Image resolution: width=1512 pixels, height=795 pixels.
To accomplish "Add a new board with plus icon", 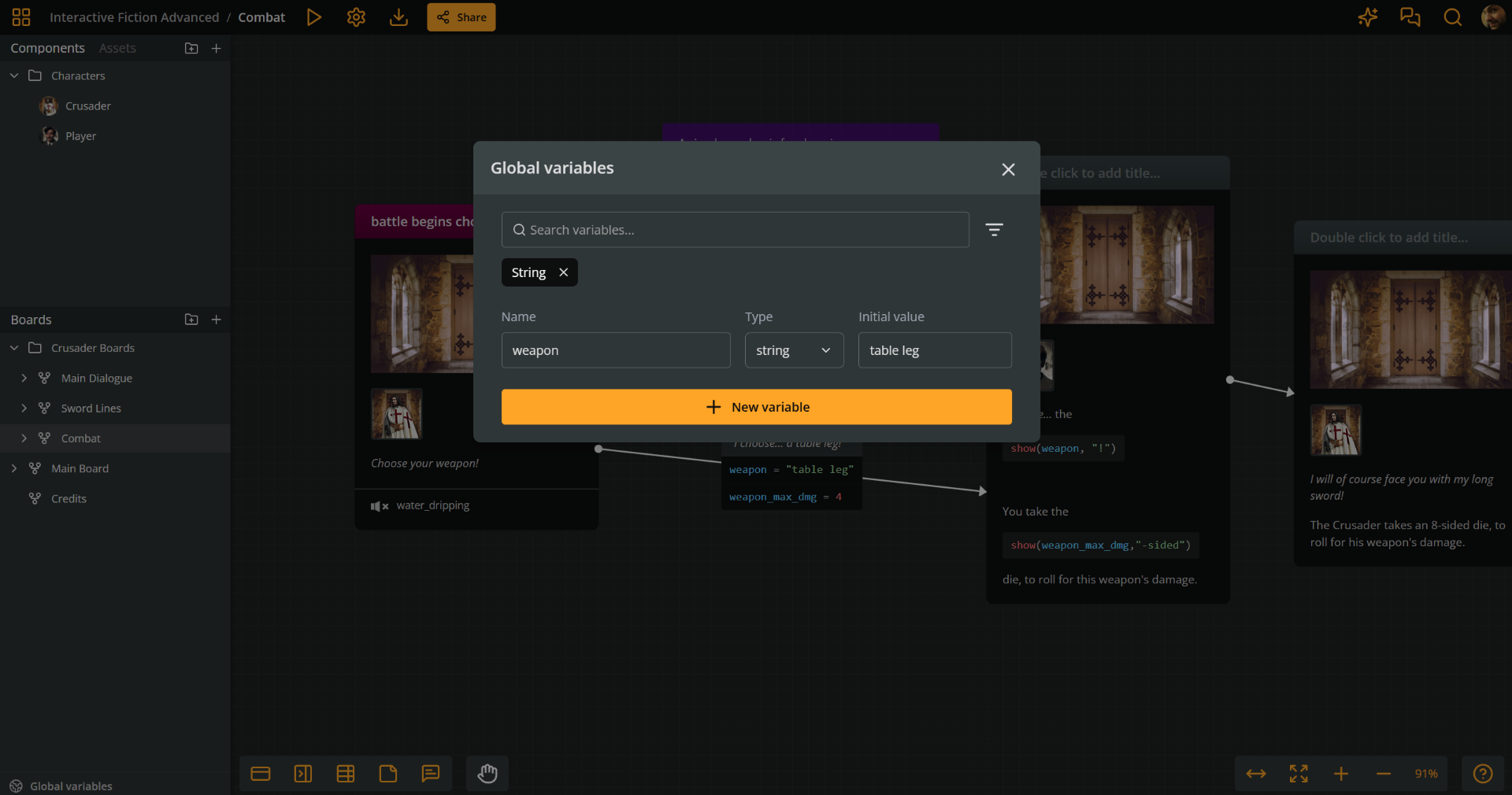I will [x=217, y=320].
